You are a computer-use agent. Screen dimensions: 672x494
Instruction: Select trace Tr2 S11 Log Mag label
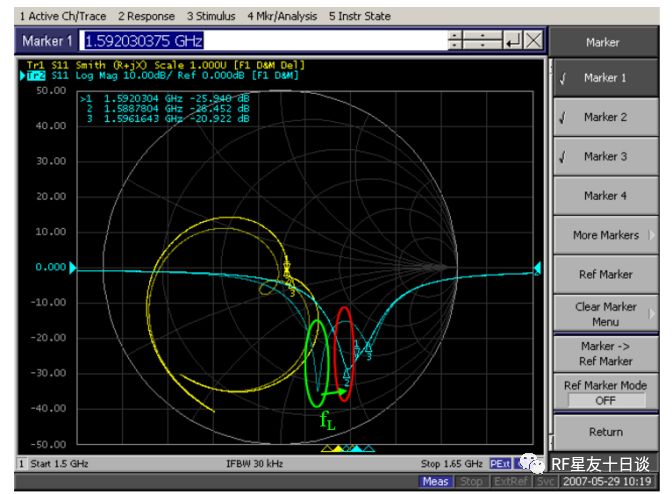coord(163,75)
